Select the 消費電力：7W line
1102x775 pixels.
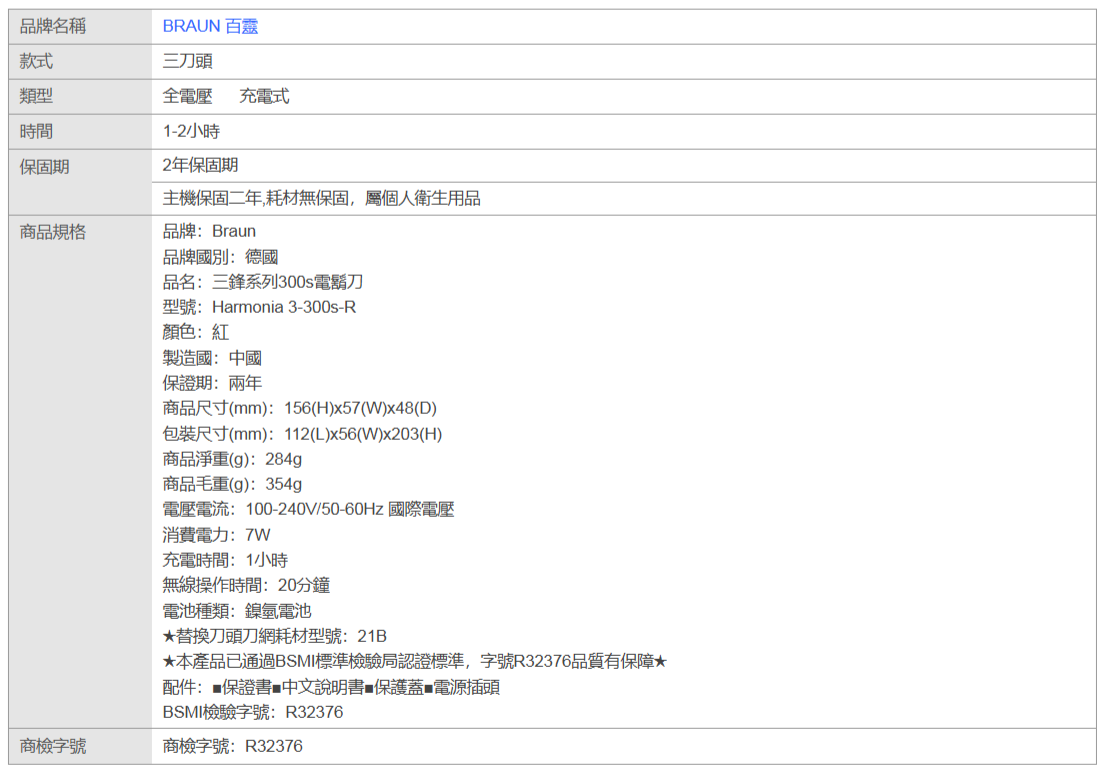click(216, 535)
